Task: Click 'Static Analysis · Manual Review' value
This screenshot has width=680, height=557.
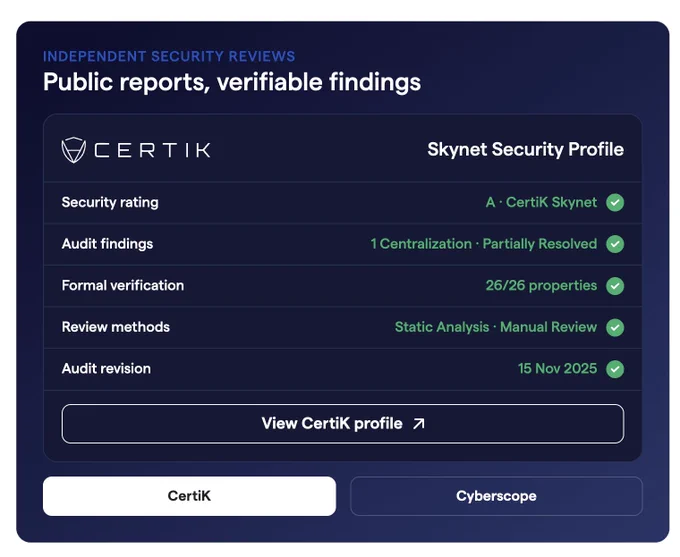Action: (x=496, y=327)
